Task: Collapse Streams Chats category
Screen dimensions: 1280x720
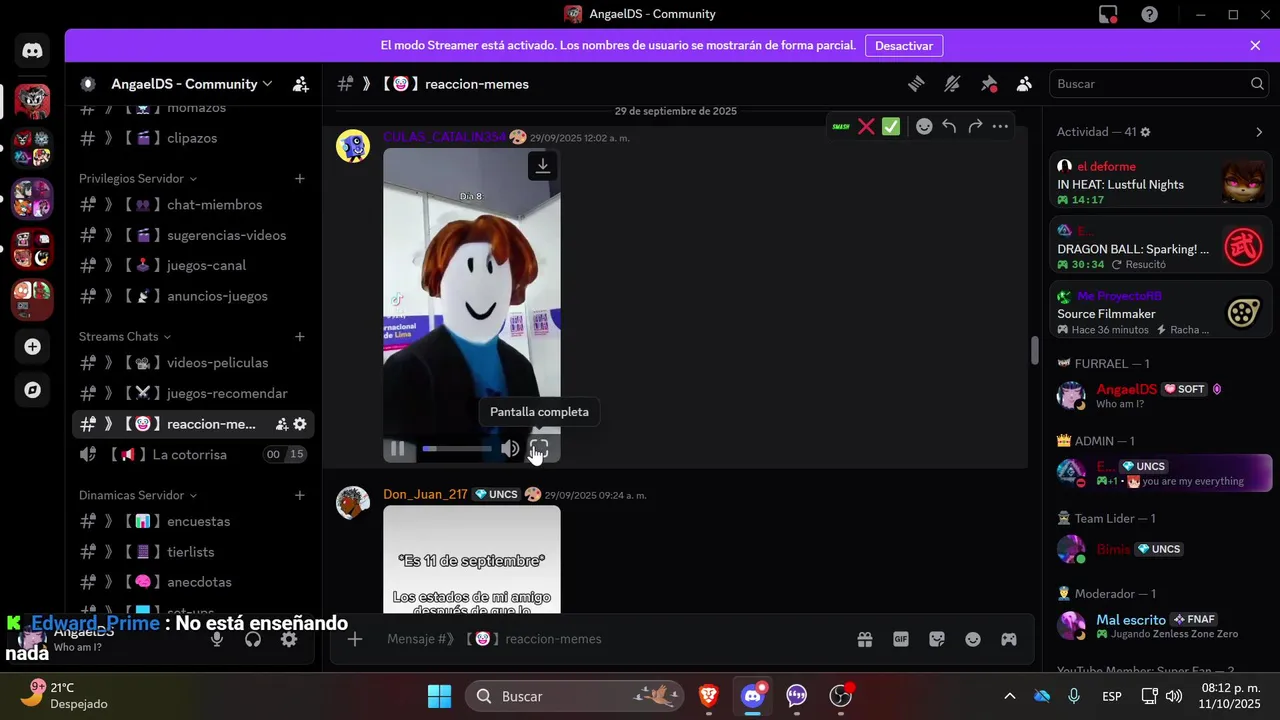Action: (125, 337)
